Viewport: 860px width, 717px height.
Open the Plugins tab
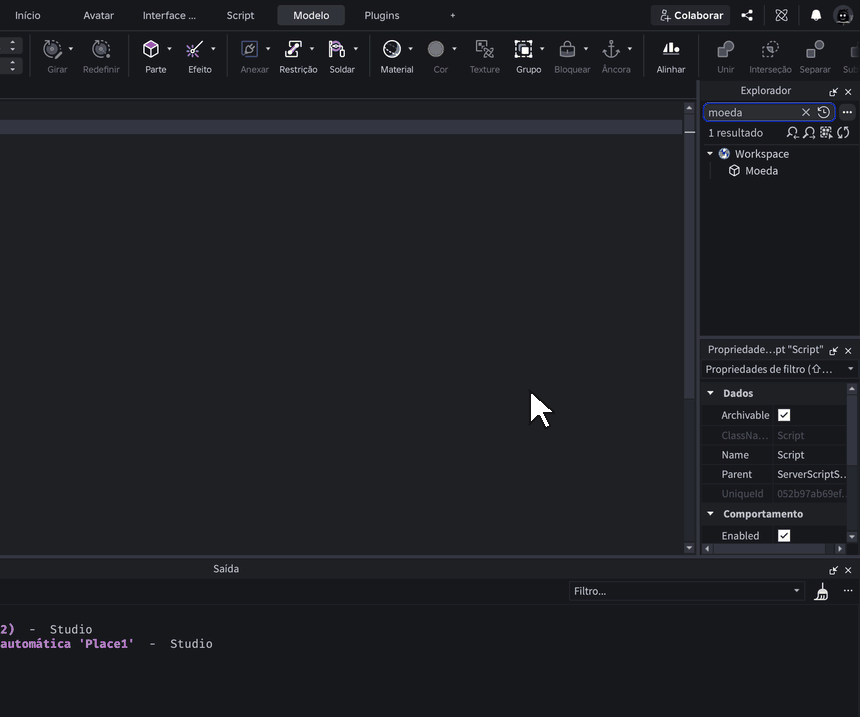(x=382, y=15)
